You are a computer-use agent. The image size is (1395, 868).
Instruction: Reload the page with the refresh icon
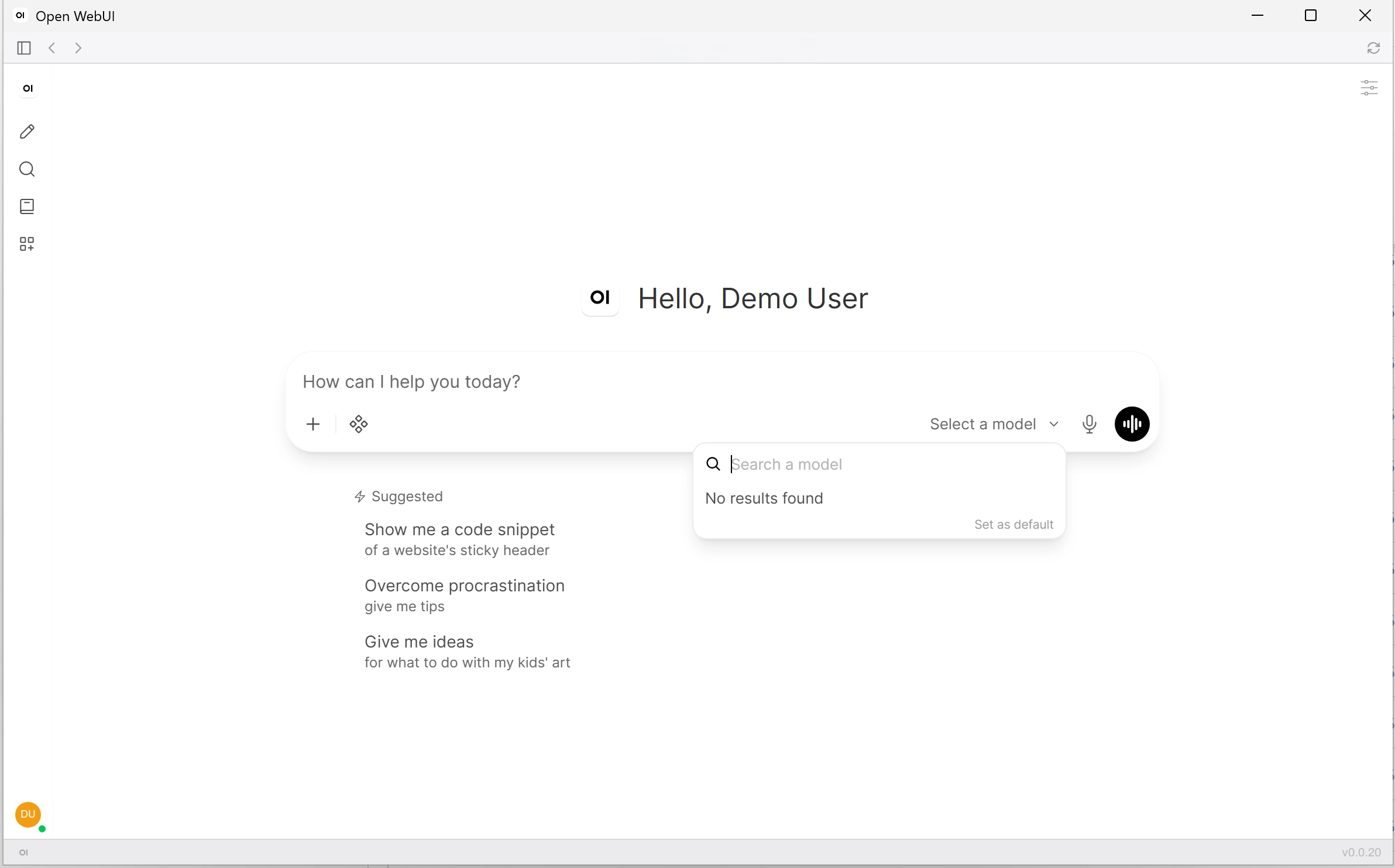coord(1374,48)
